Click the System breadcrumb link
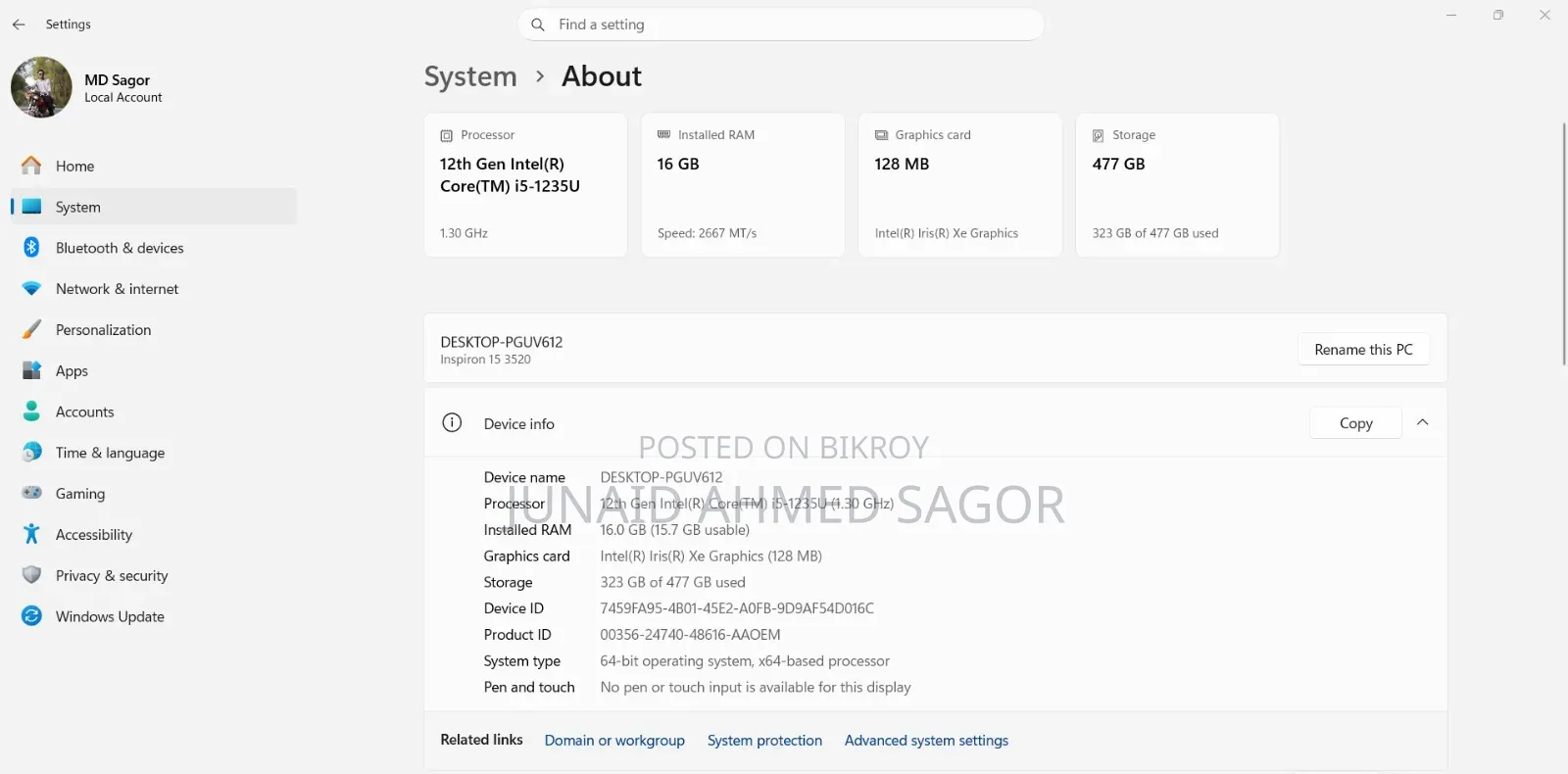Viewport: 1568px width, 774px height. [470, 76]
